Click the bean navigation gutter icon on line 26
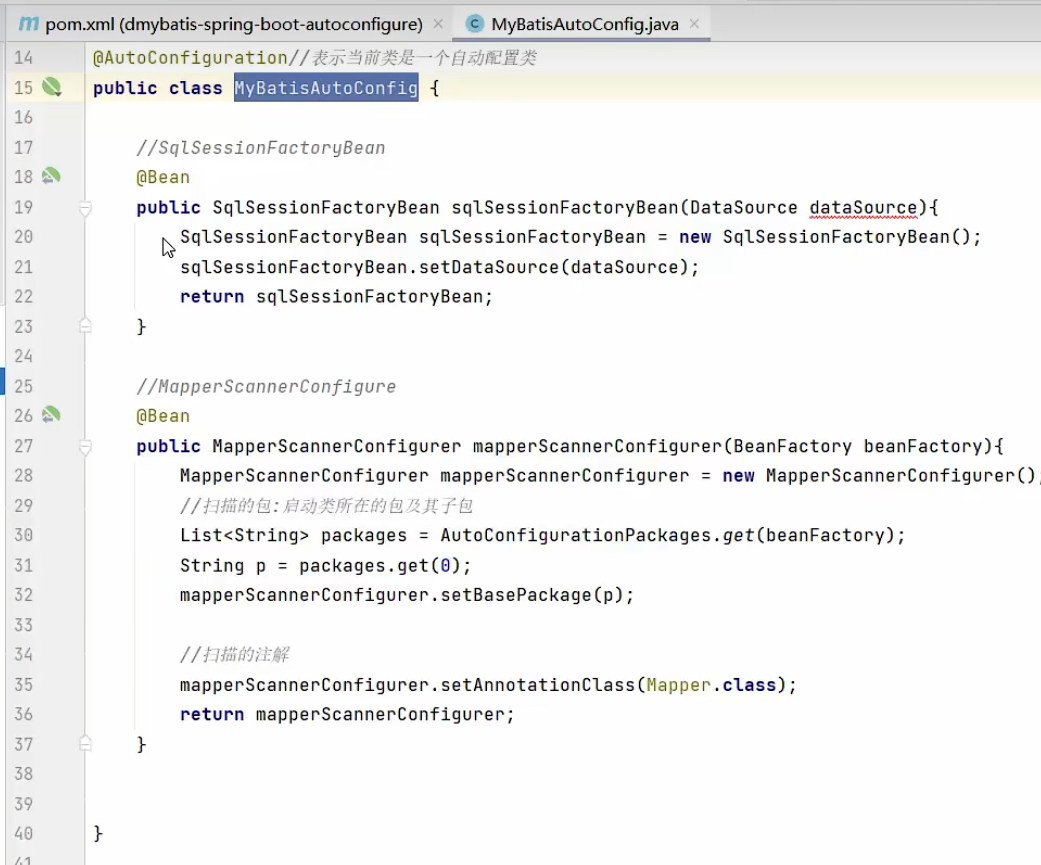1041x865 pixels. (x=51, y=415)
